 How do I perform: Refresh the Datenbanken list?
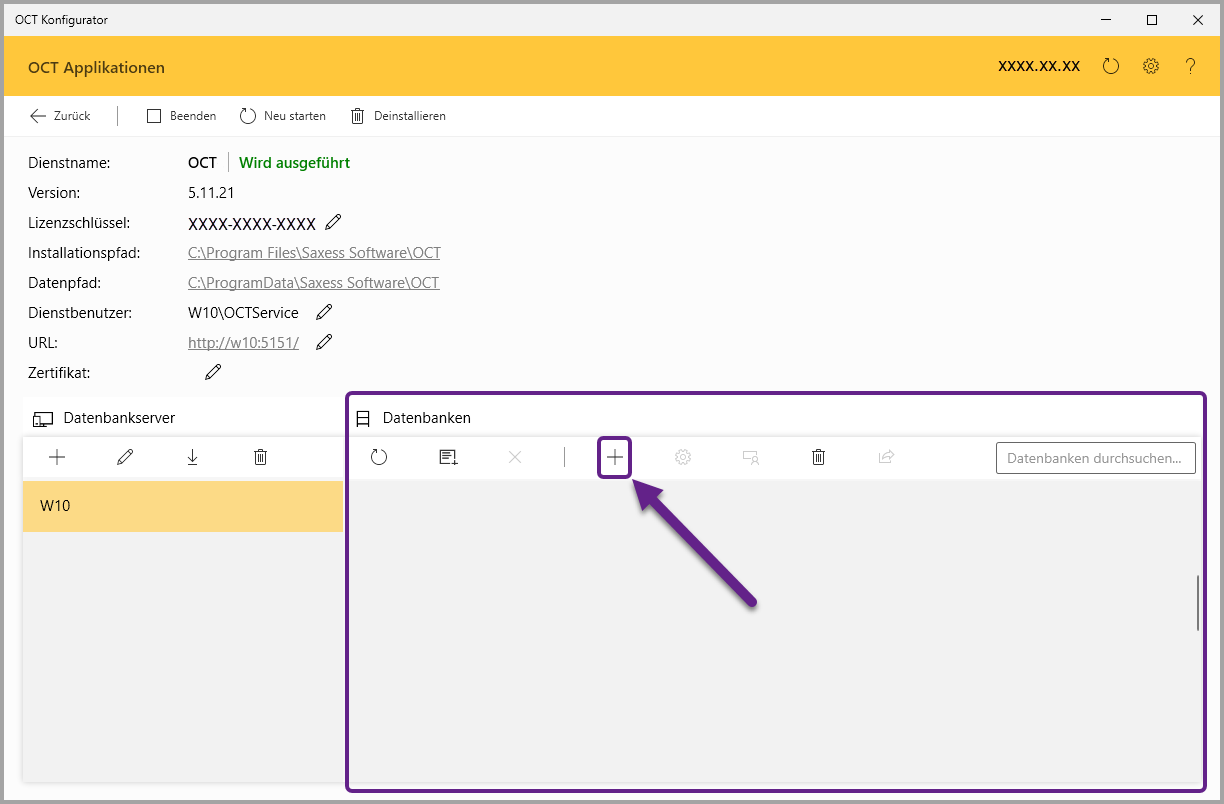pos(378,457)
